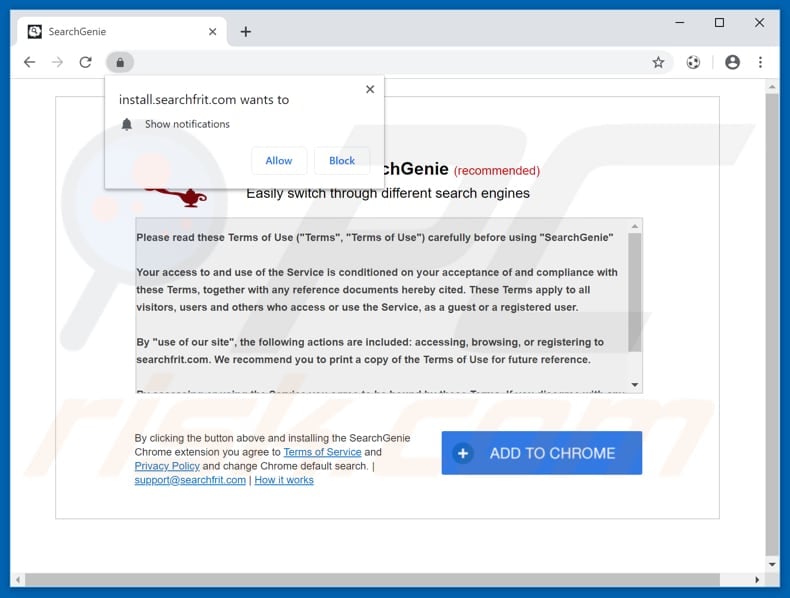Open the Chrome profile avatar
The image size is (790, 598).
tap(732, 62)
